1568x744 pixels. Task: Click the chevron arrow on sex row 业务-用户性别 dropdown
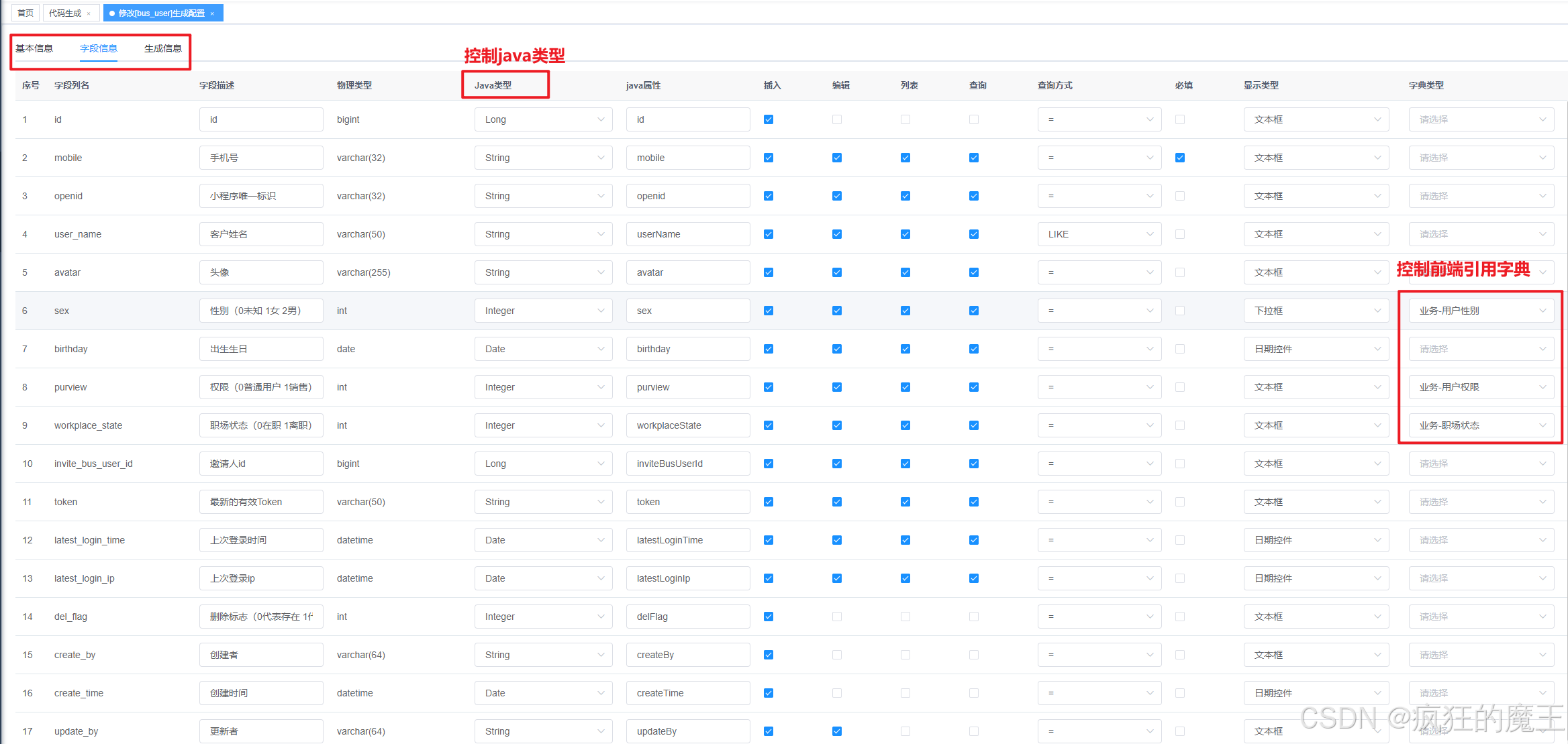pos(1542,311)
